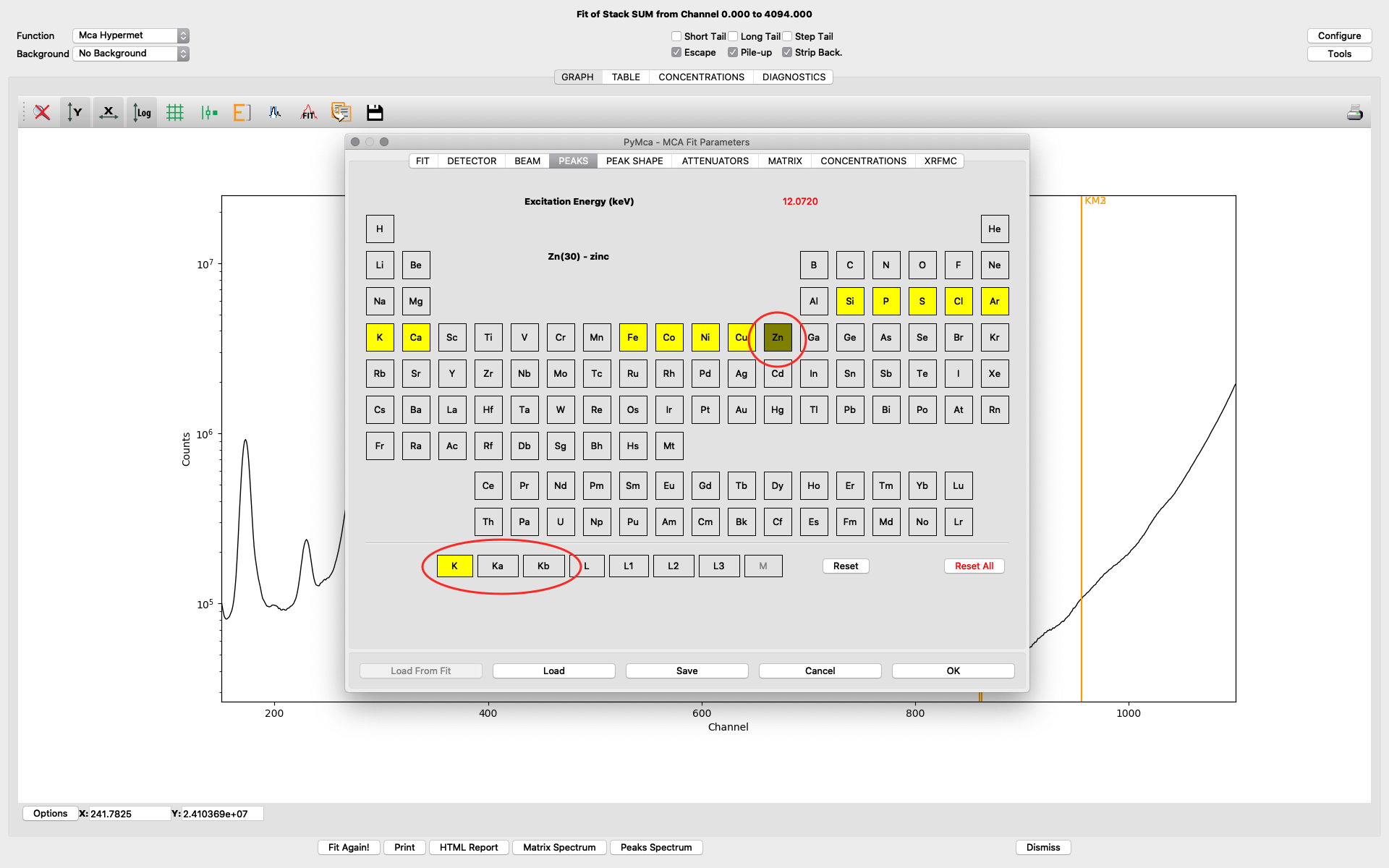
Task: Open the ATTENUATORS tab
Action: [715, 161]
